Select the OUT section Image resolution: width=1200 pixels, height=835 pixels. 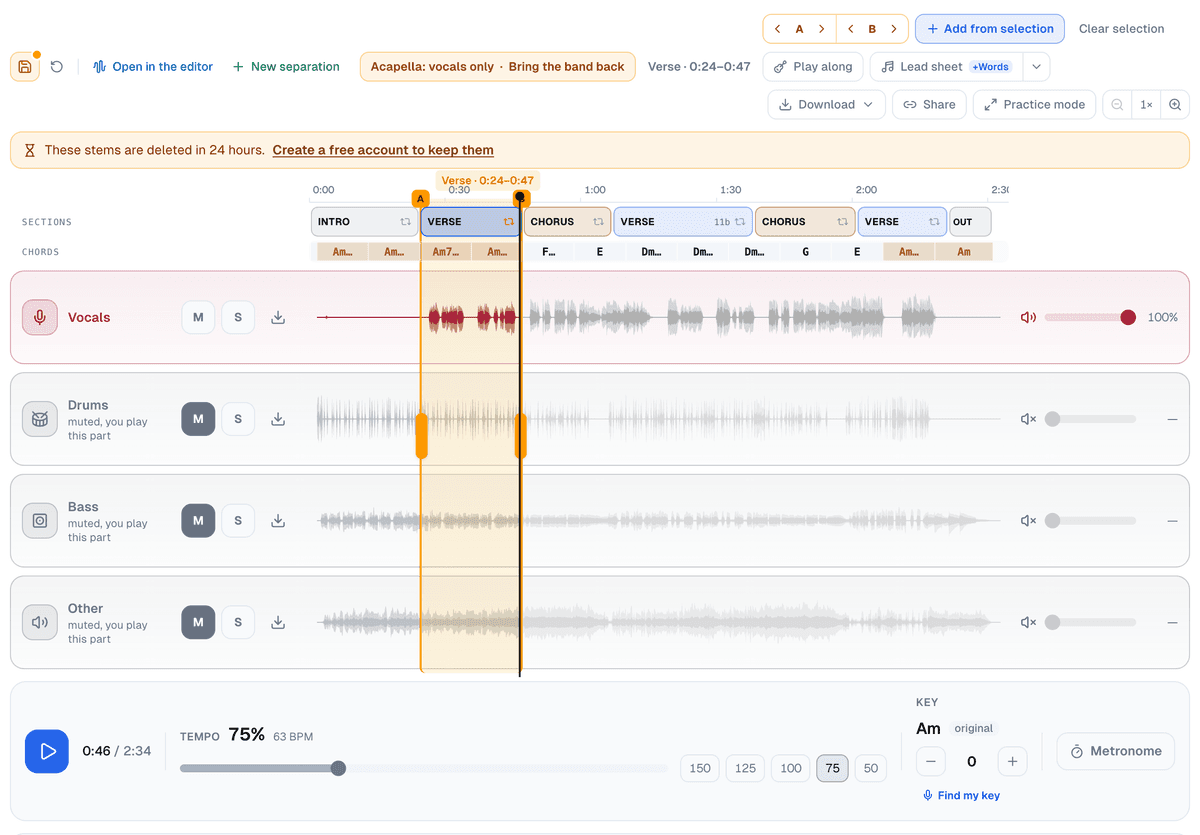(970, 222)
